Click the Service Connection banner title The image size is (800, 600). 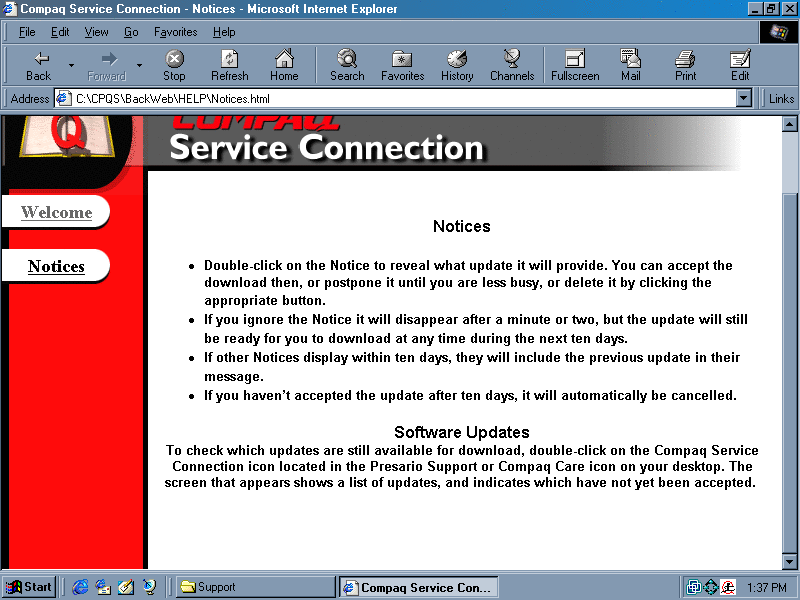point(327,148)
